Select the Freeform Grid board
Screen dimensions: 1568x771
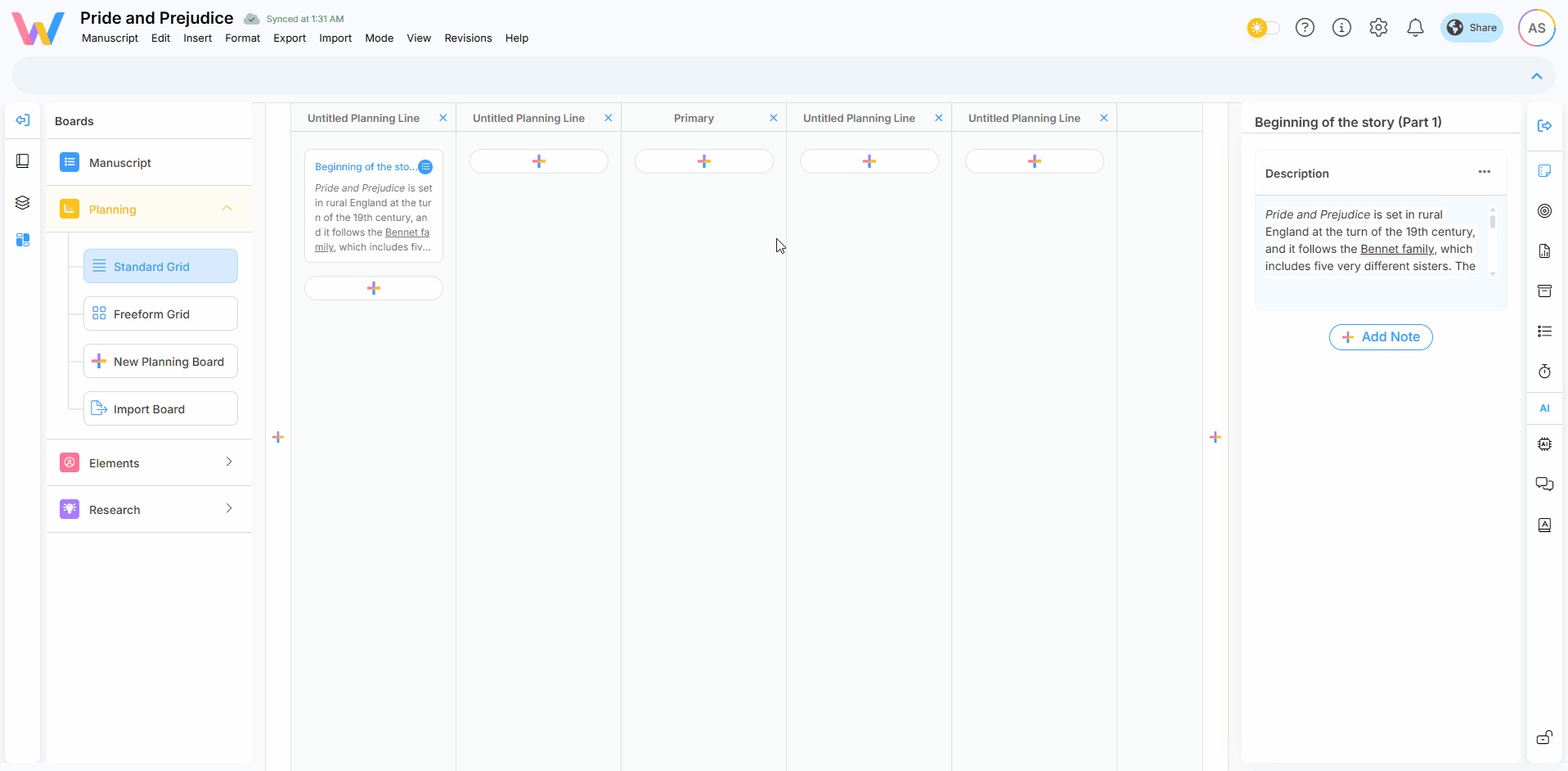pyautogui.click(x=160, y=314)
